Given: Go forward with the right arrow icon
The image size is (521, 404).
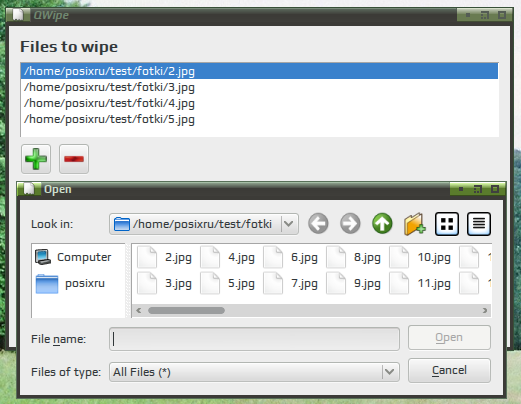Looking at the screenshot, I should (x=350, y=224).
